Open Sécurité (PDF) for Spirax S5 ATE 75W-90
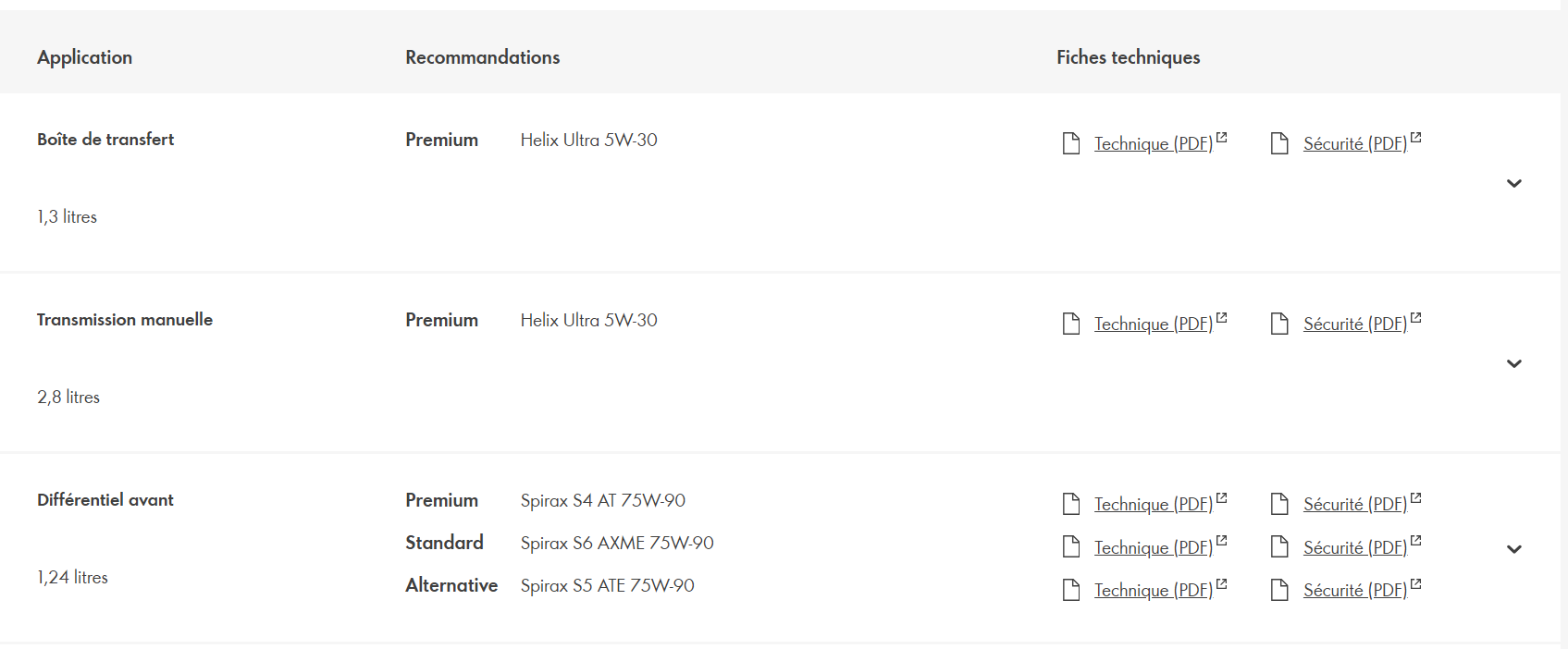Image resolution: width=1568 pixels, height=649 pixels. pos(1355,590)
